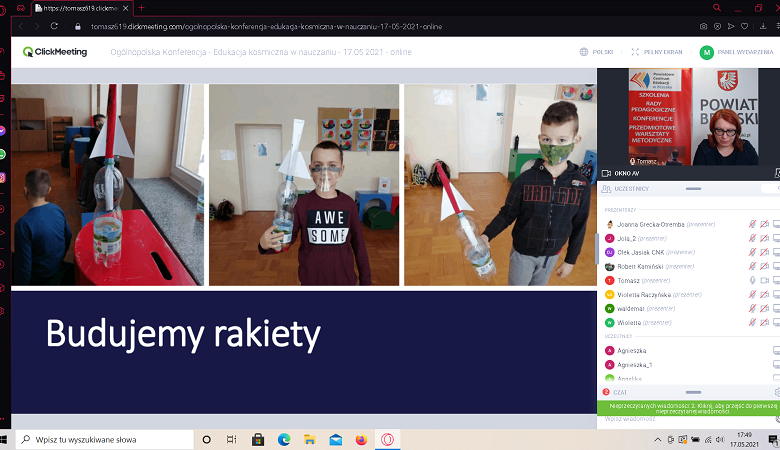780x450 pixels.
Task: Click the ClickMeeting logo
Action: 55,52
